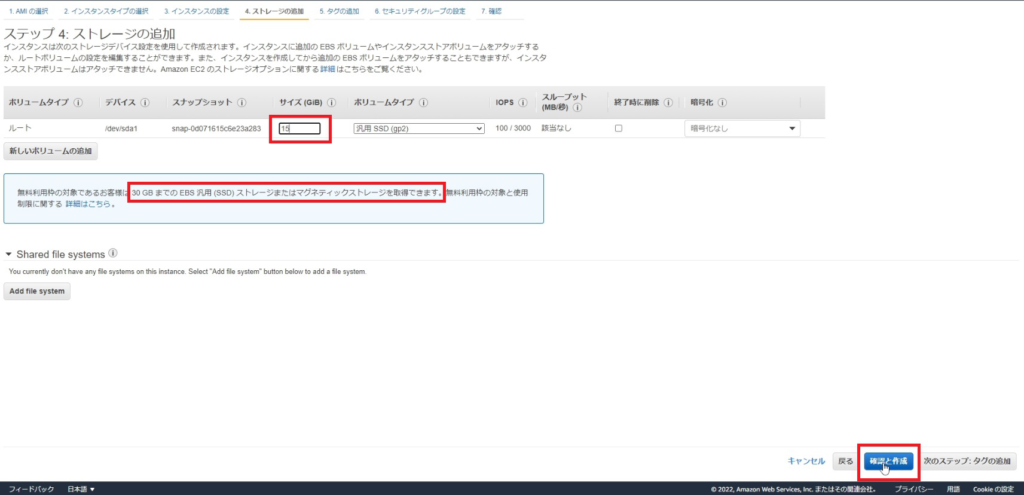This screenshot has width=1024, height=495.
Task: Go to step 3 インスタンスの設定 tab
Action: 197,11
